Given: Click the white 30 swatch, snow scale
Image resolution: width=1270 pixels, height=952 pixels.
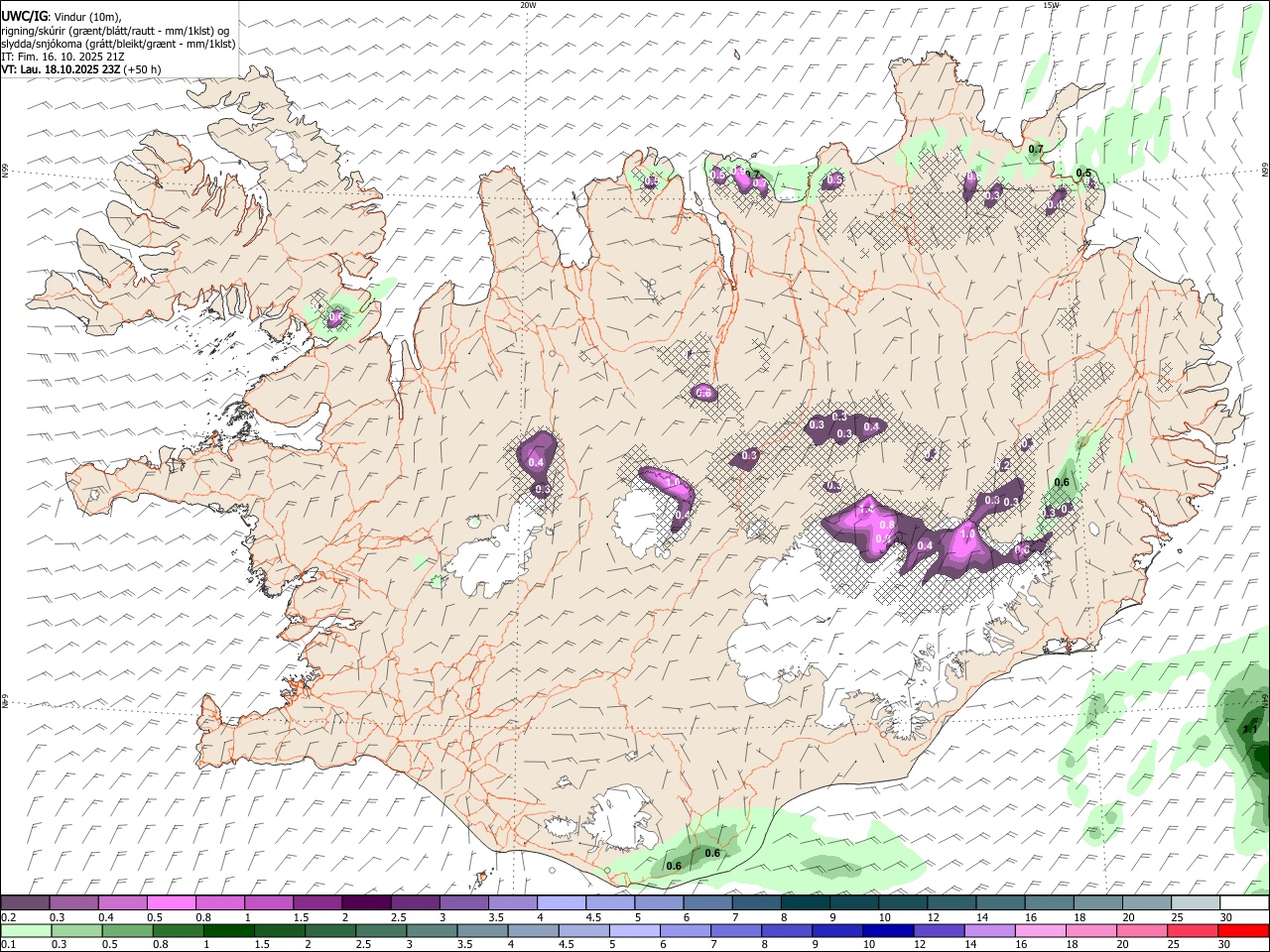Looking at the screenshot, I should click(x=1244, y=902).
